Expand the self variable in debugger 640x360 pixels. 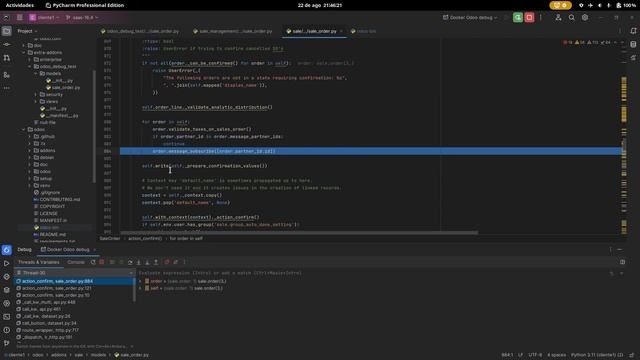140,288
